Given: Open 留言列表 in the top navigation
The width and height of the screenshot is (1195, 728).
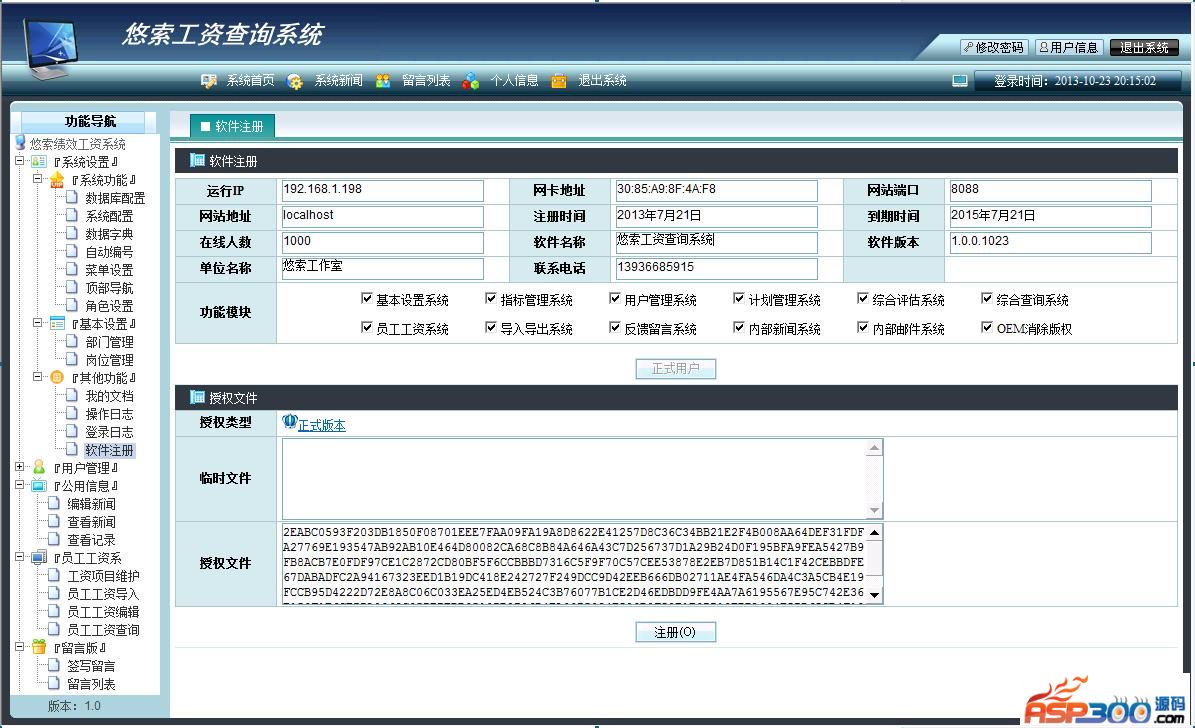Looking at the screenshot, I should [x=426, y=81].
